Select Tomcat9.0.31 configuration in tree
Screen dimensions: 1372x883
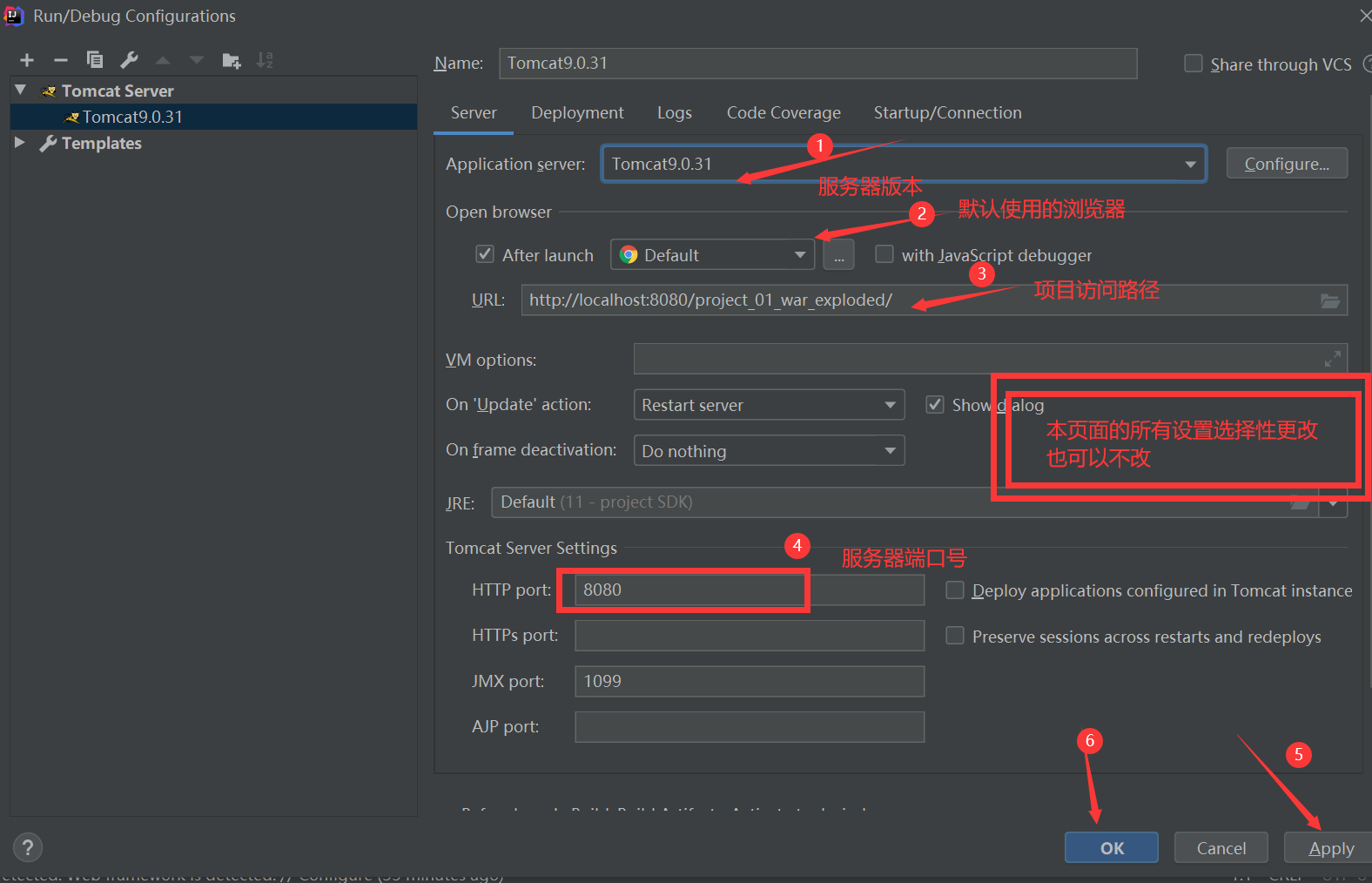pyautogui.click(x=213, y=117)
